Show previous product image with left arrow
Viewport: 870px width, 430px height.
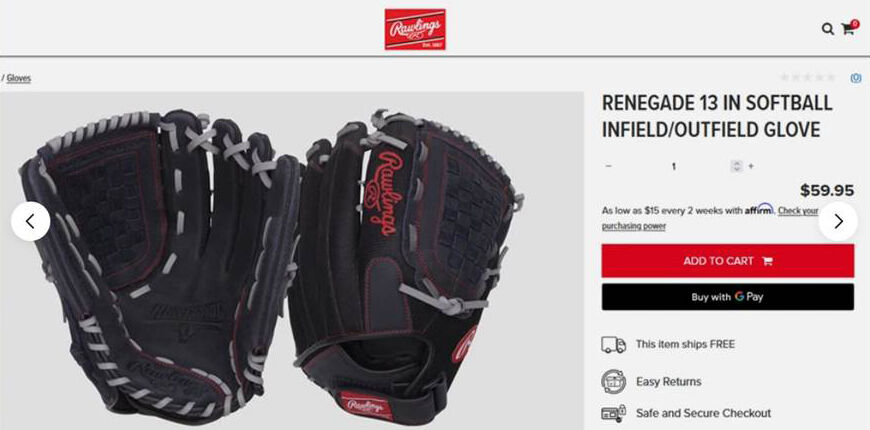pyautogui.click(x=31, y=221)
